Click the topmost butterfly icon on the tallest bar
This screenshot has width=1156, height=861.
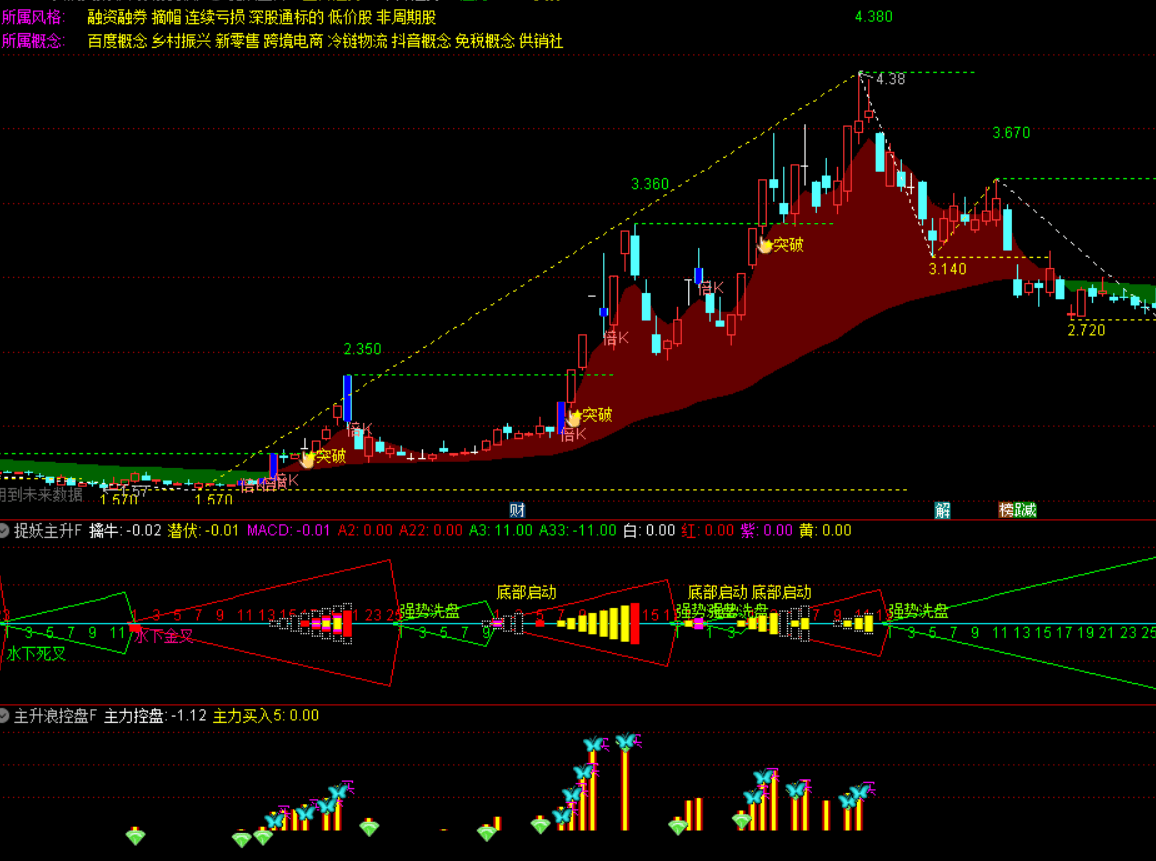[626, 742]
